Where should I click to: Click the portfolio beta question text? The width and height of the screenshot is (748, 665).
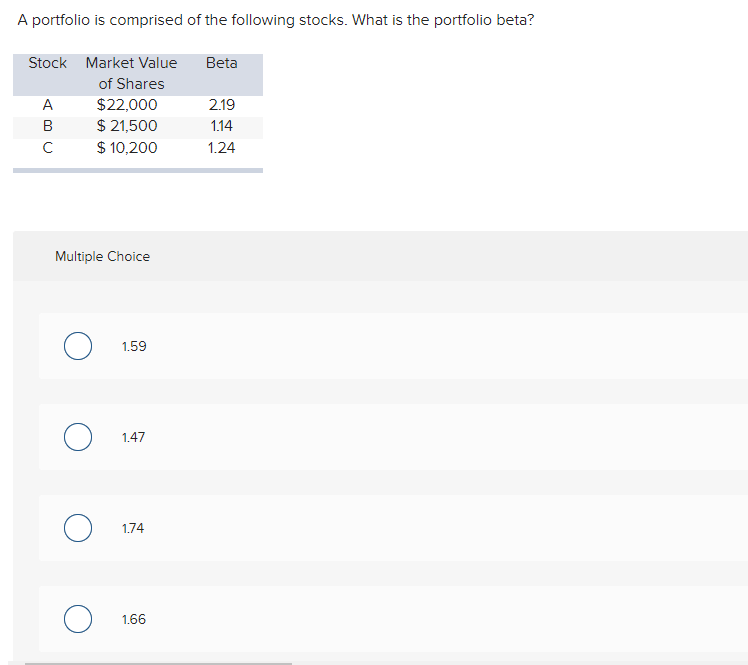click(x=276, y=20)
